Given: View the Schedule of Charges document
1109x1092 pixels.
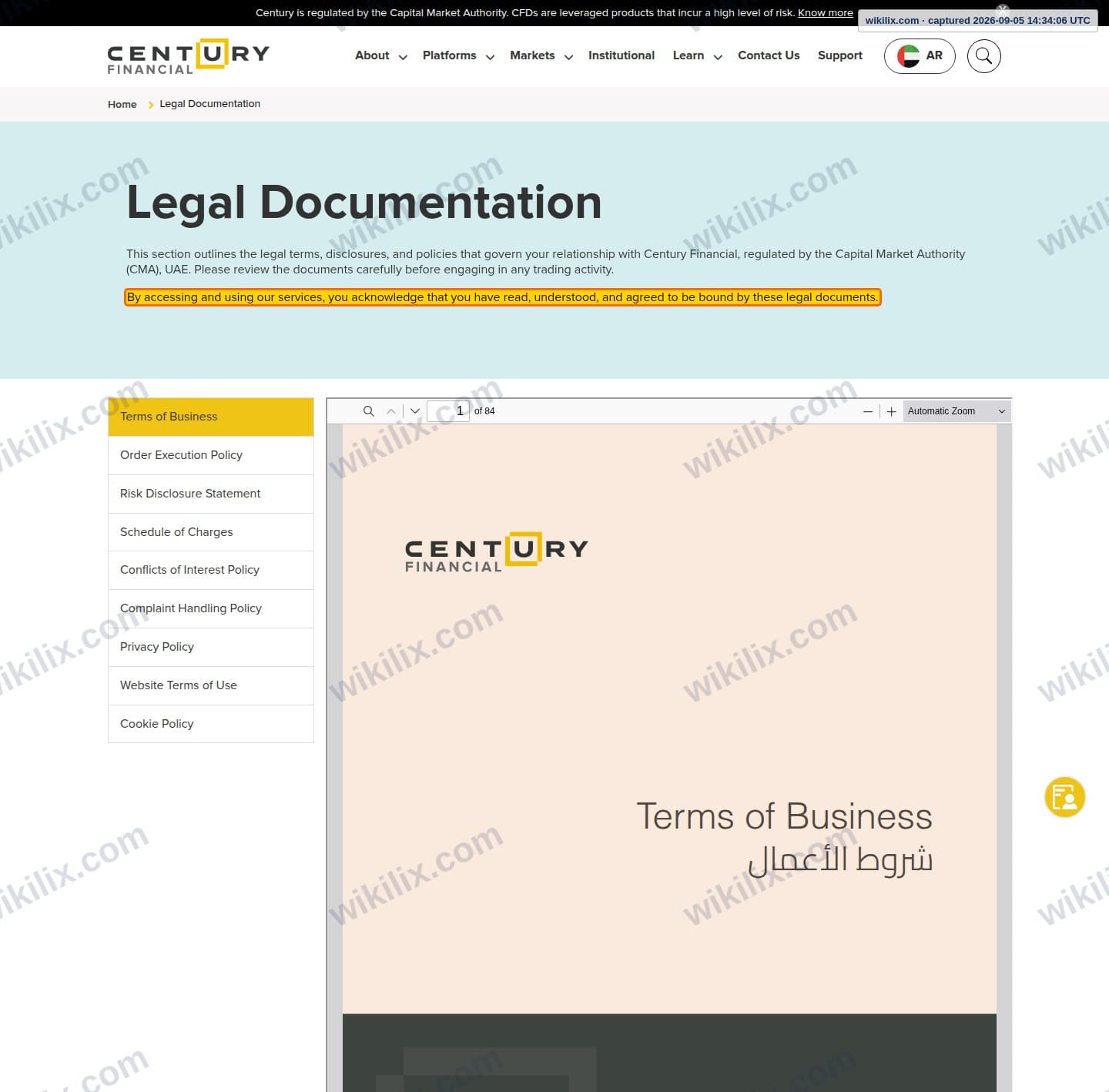Looking at the screenshot, I should [211, 532].
